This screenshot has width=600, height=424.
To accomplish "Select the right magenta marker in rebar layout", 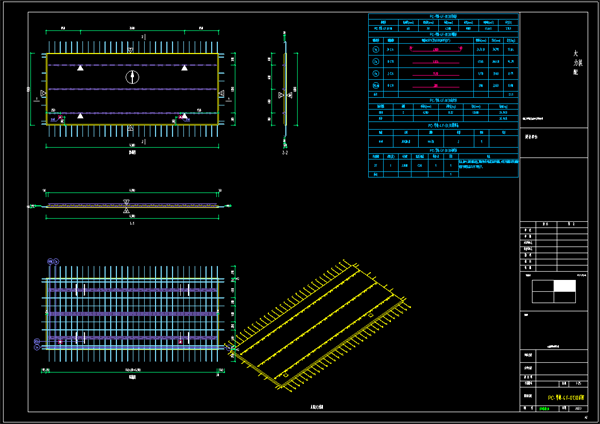I will tap(180, 342).
